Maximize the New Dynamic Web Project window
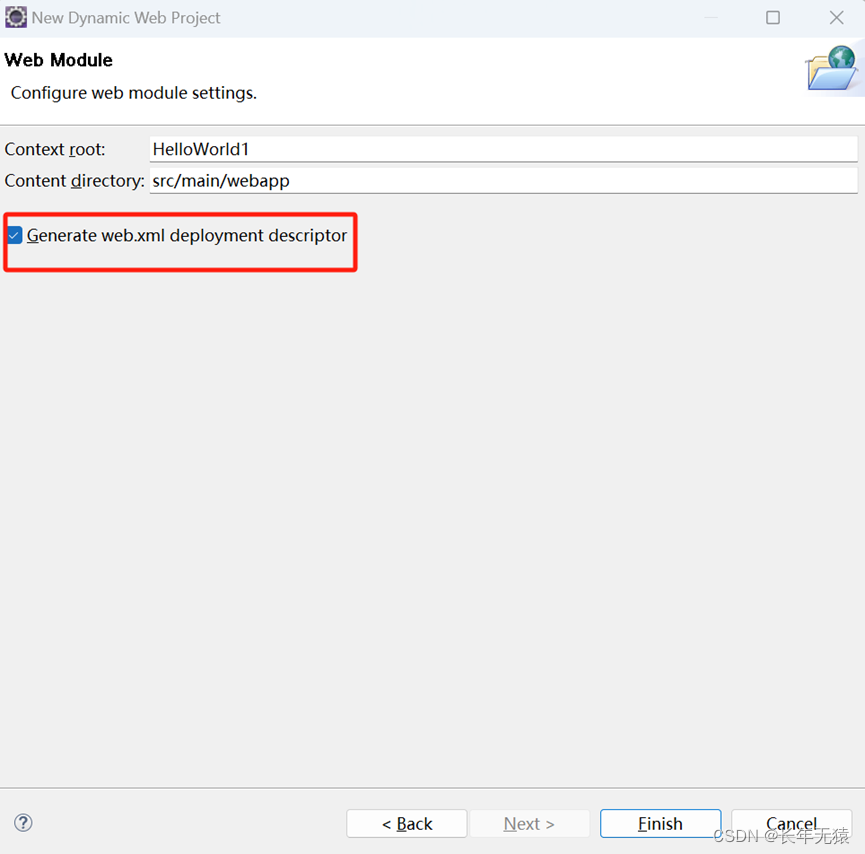 [773, 18]
